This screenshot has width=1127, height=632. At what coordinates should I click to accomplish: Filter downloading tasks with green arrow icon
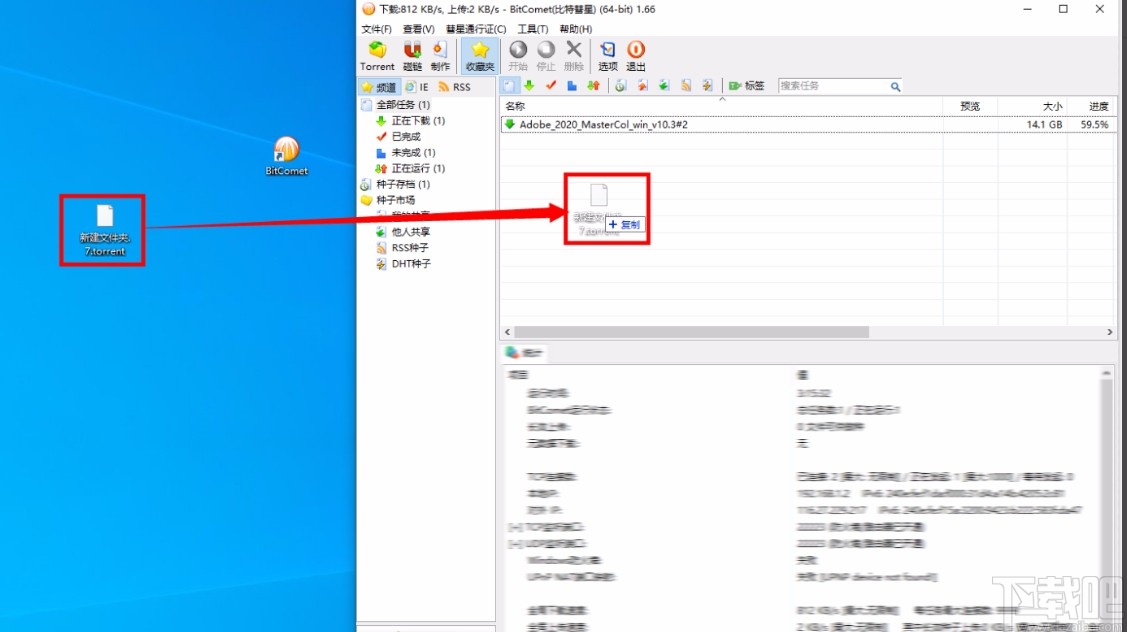coord(530,86)
